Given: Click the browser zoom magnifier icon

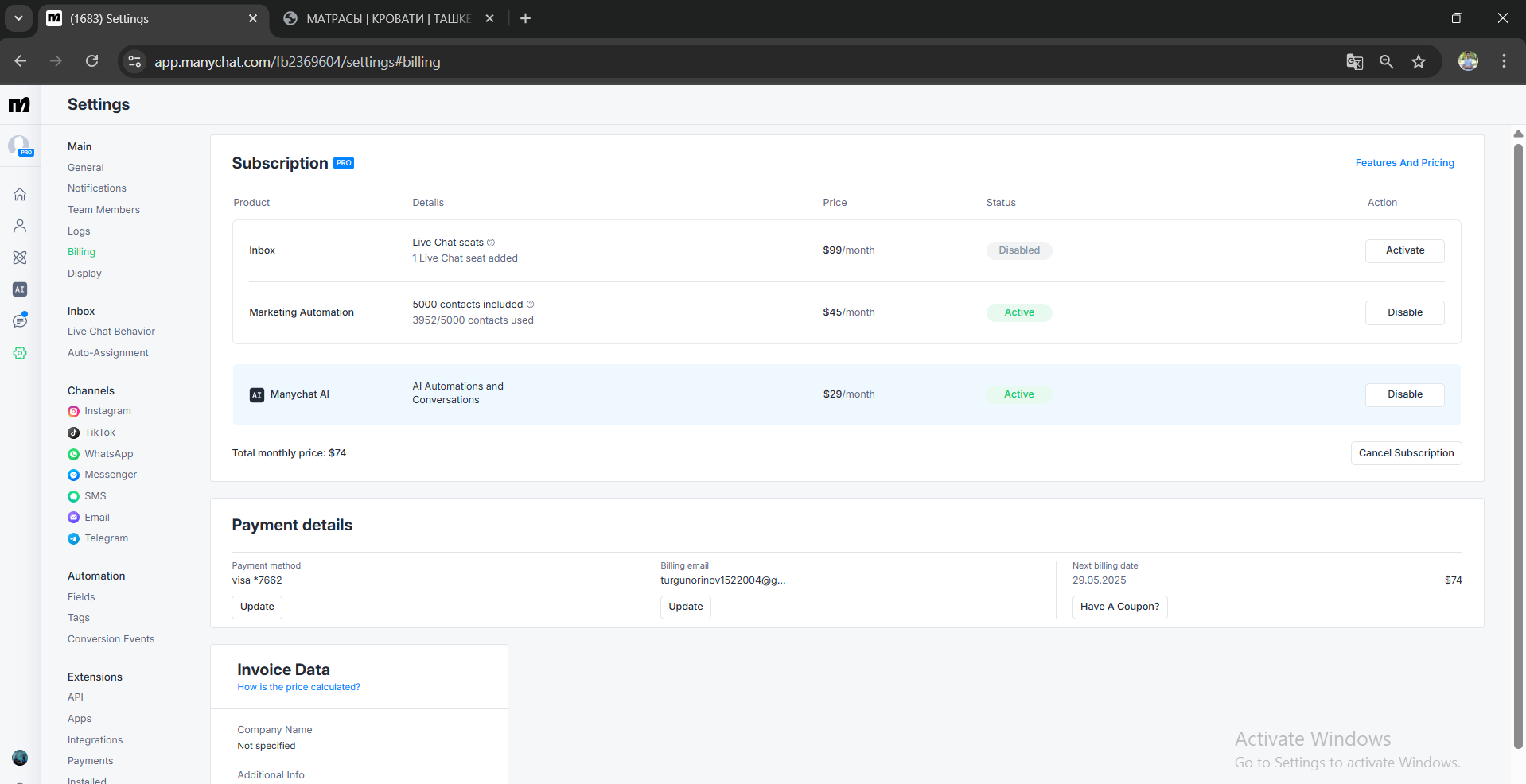Looking at the screenshot, I should click(x=1386, y=62).
